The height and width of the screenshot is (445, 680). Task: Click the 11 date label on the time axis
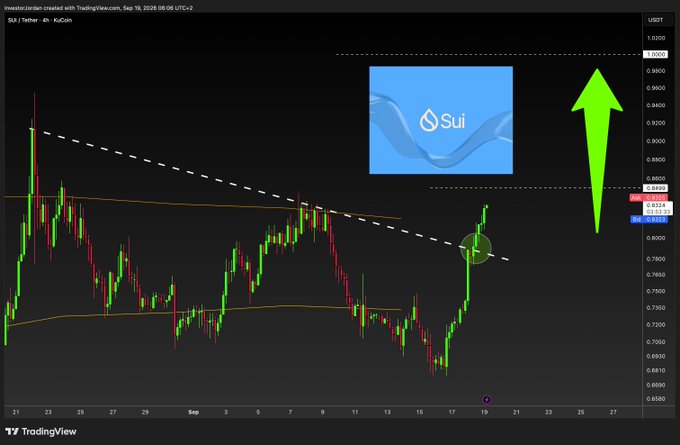point(355,412)
